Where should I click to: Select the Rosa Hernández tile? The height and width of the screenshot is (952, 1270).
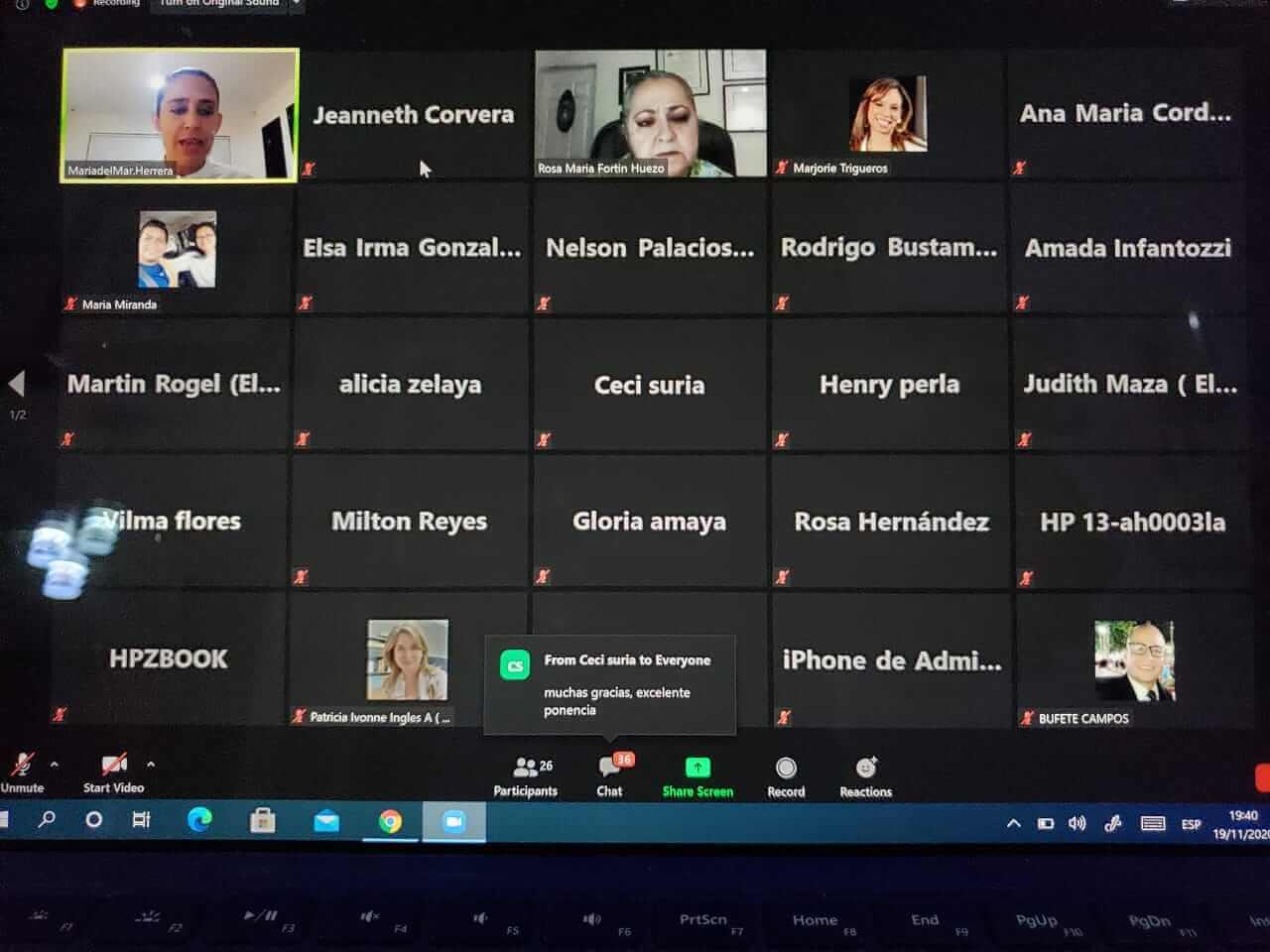point(891,522)
